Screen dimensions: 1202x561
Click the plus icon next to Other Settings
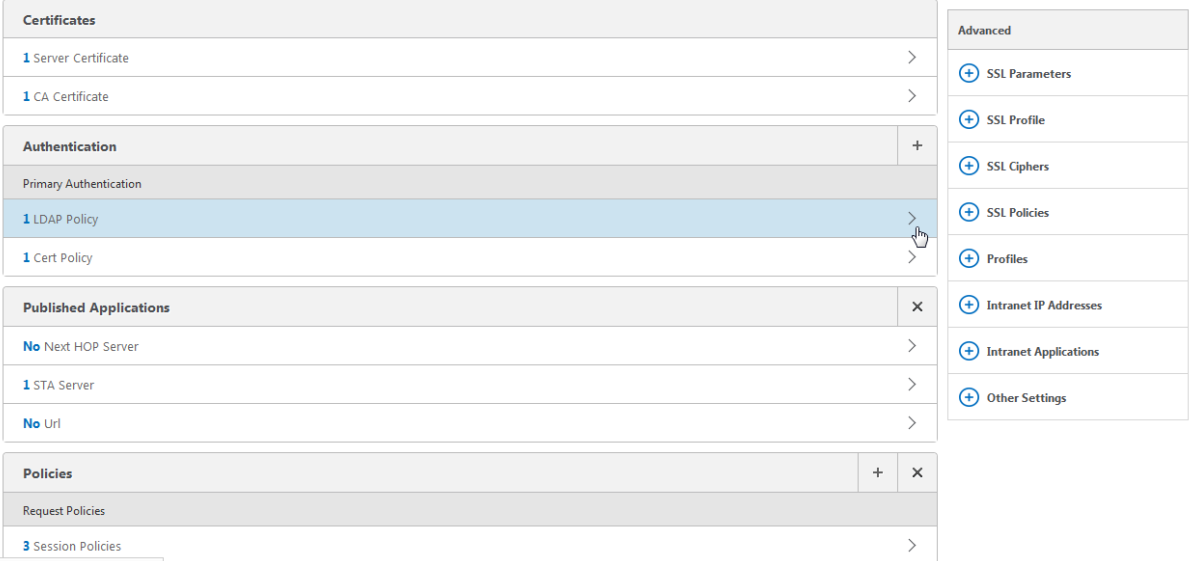click(968, 397)
